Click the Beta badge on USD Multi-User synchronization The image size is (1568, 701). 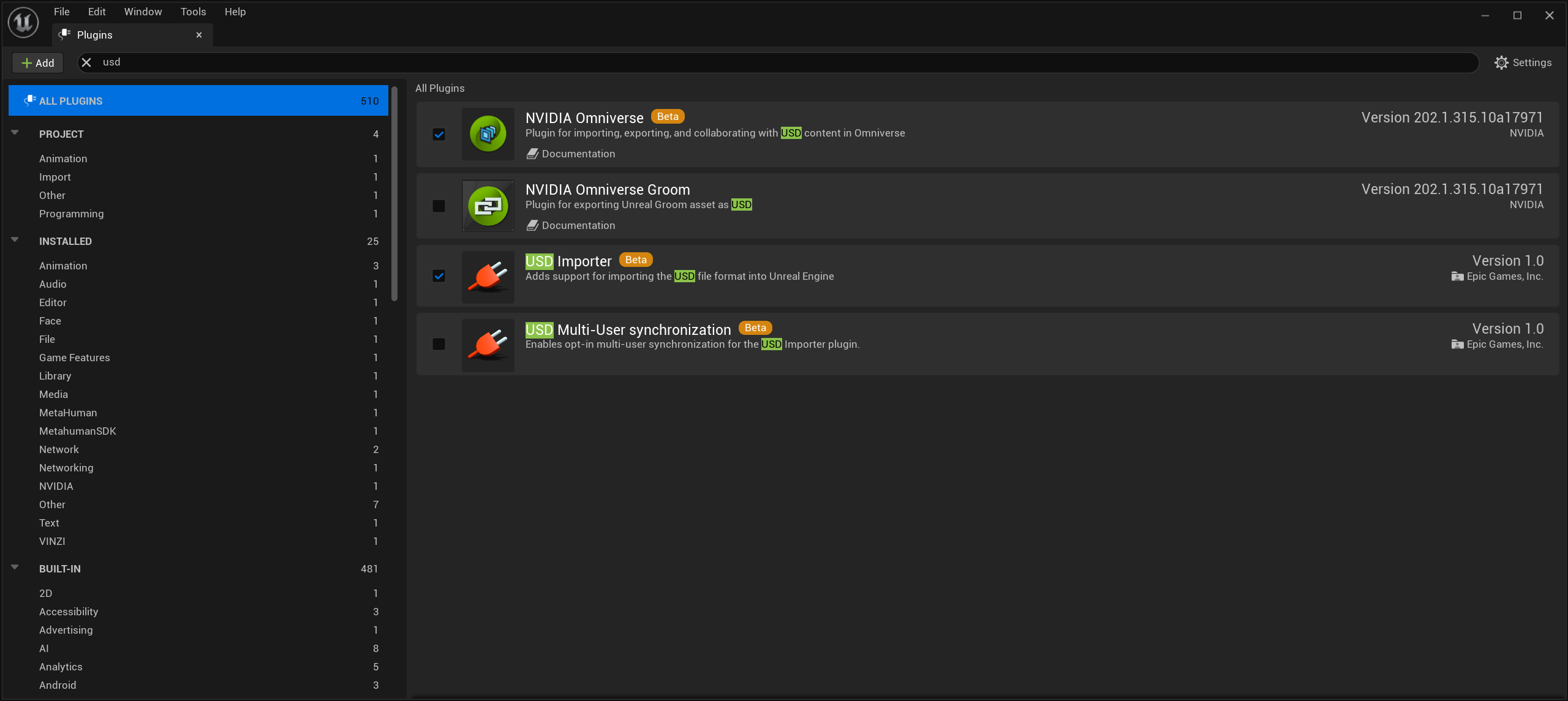point(755,328)
